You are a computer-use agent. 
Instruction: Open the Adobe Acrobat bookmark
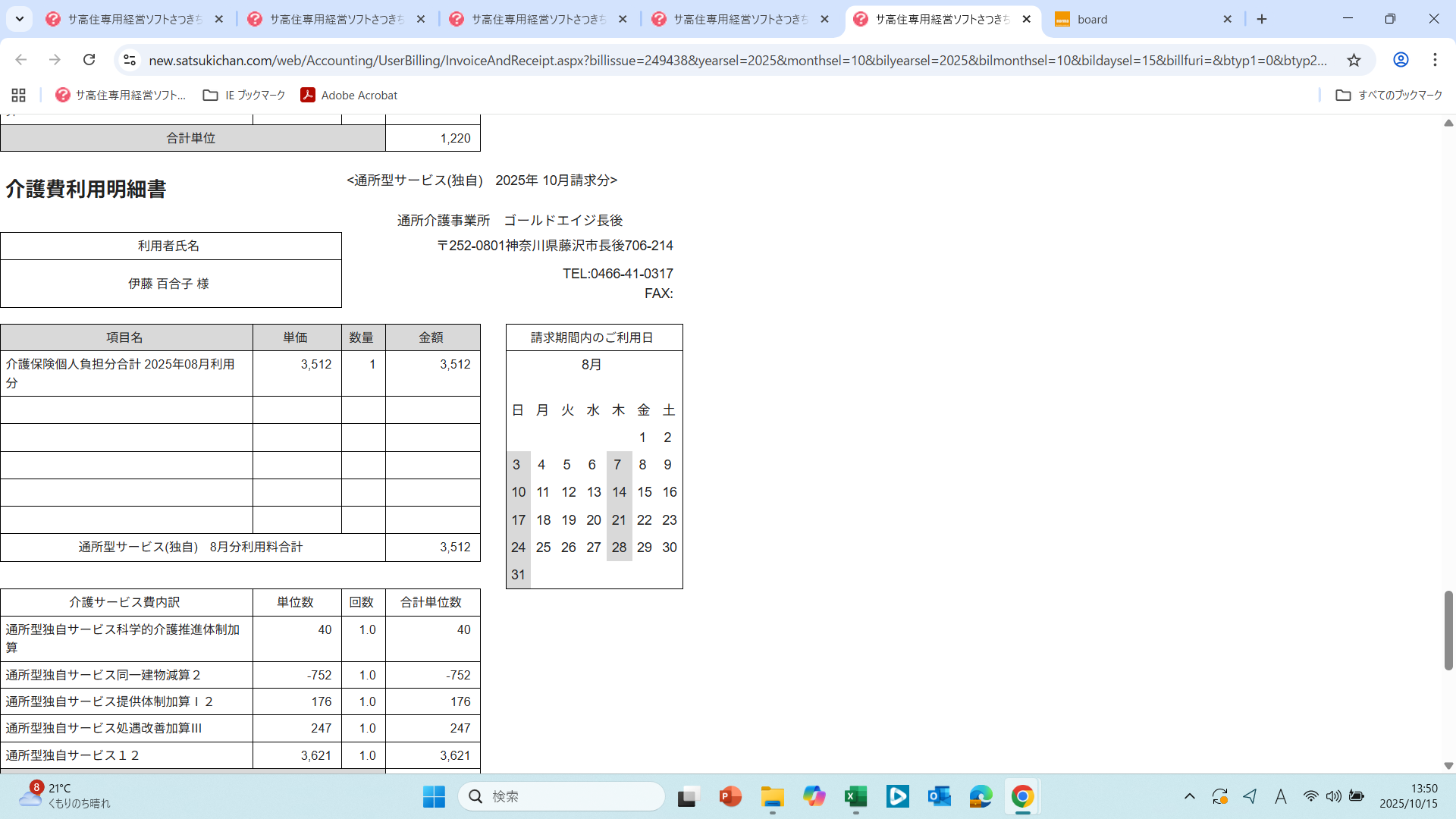point(349,95)
